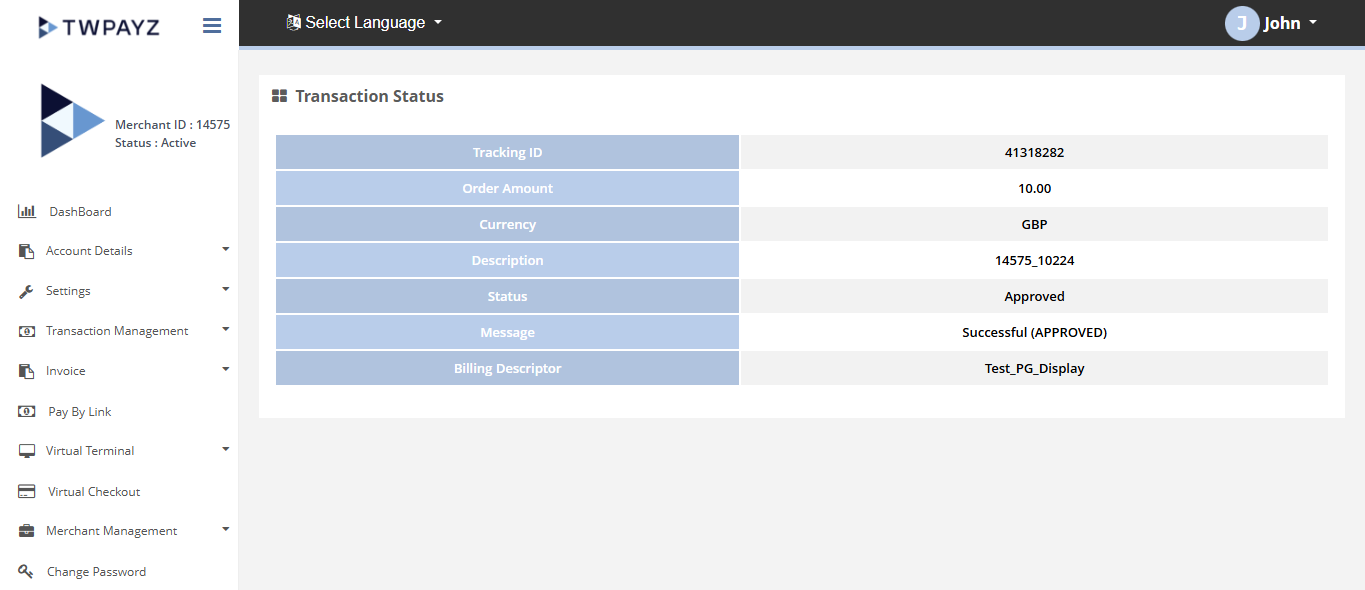Image resolution: width=1365 pixels, height=590 pixels.
Task: Click the John user avatar circle
Action: tap(1241, 23)
